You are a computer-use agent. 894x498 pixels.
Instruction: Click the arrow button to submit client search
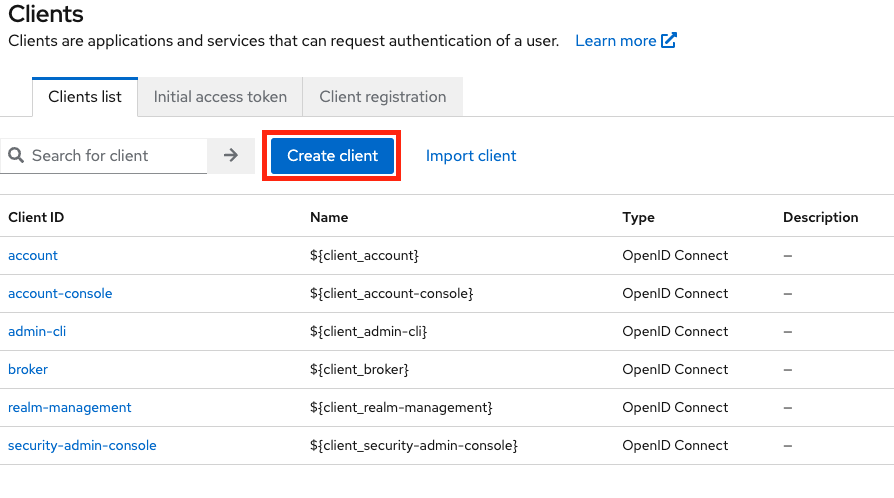pyautogui.click(x=230, y=156)
